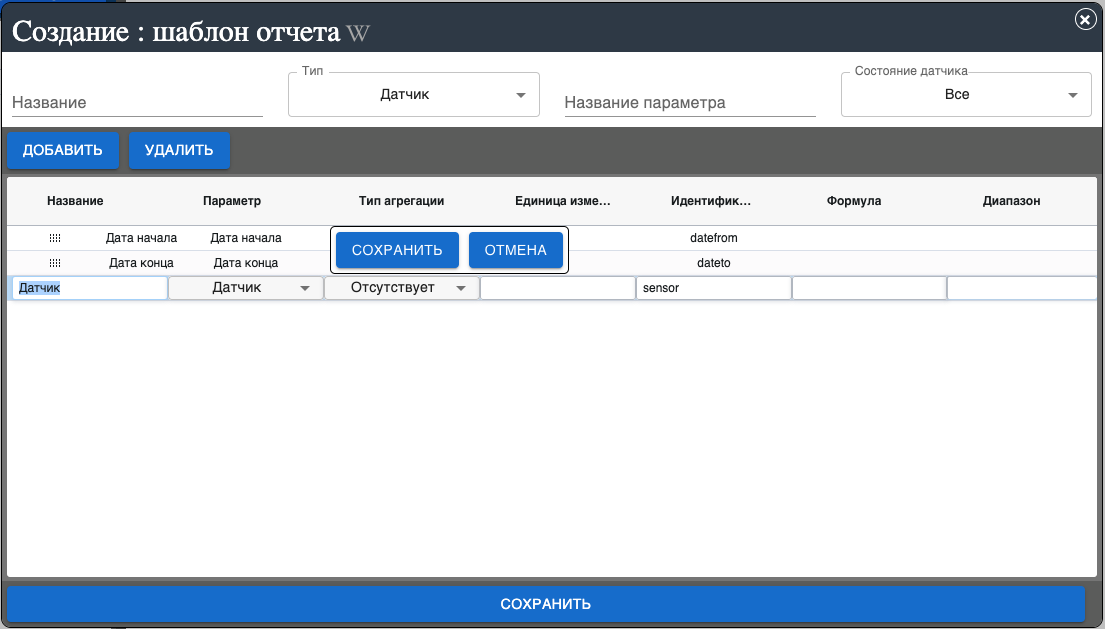Click the small СОХРАНИТЬ button in popup

click(397, 250)
